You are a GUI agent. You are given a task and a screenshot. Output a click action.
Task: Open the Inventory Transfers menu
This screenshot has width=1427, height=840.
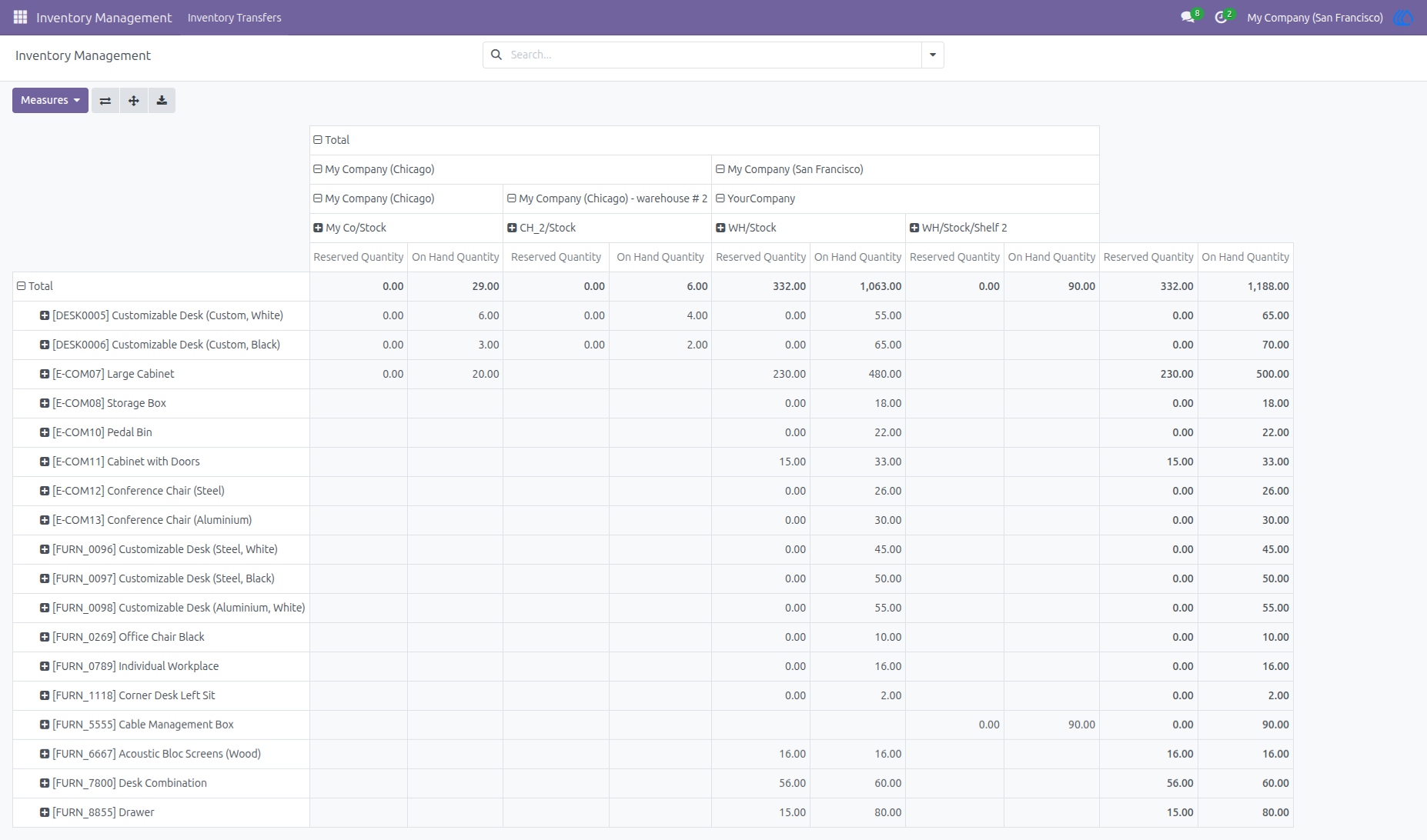(x=234, y=17)
